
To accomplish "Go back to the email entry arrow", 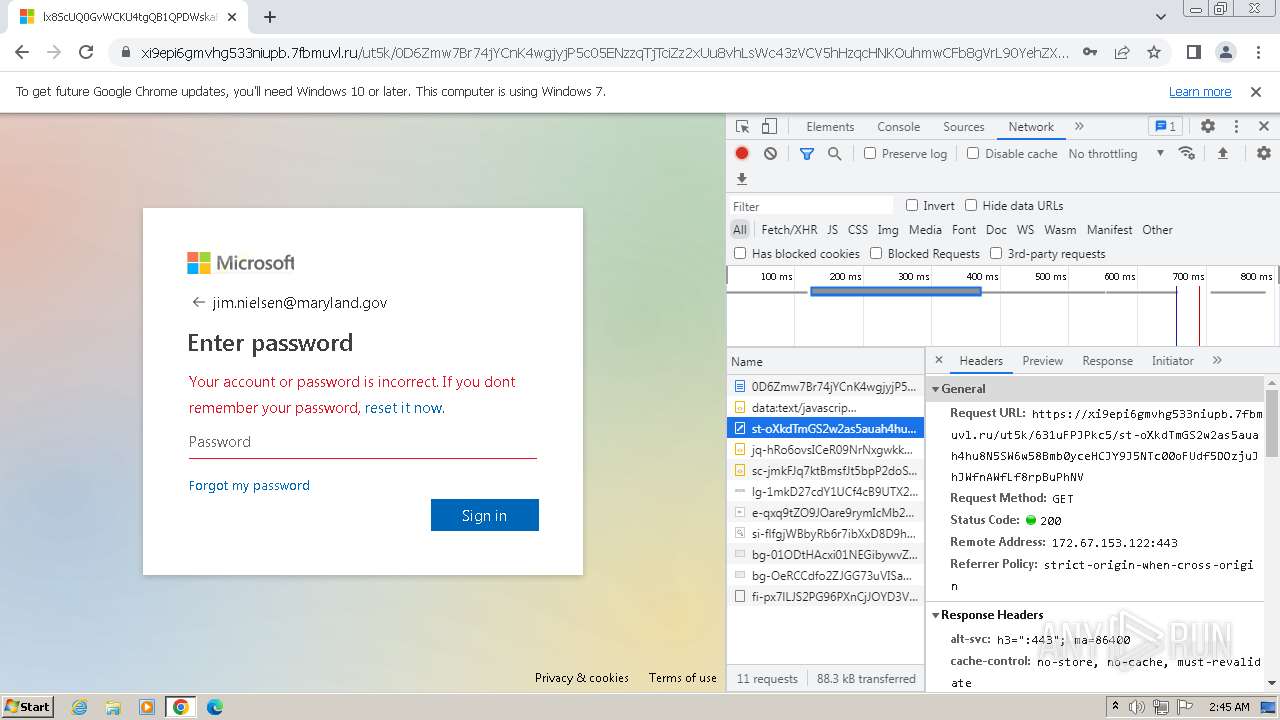I will [198, 302].
